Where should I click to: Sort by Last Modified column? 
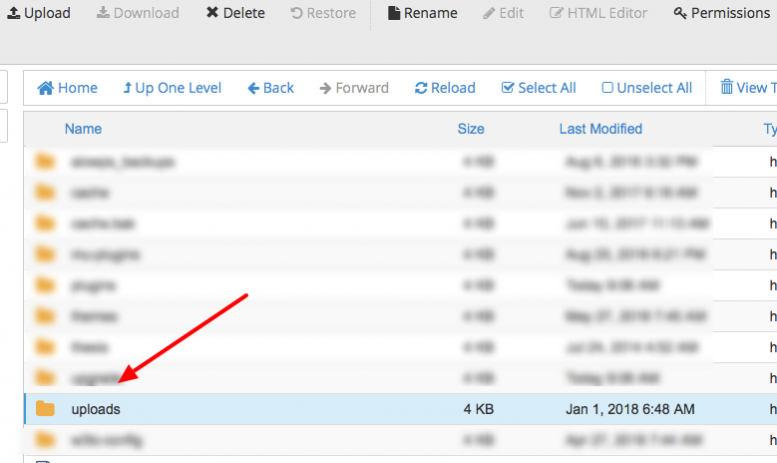[601, 129]
